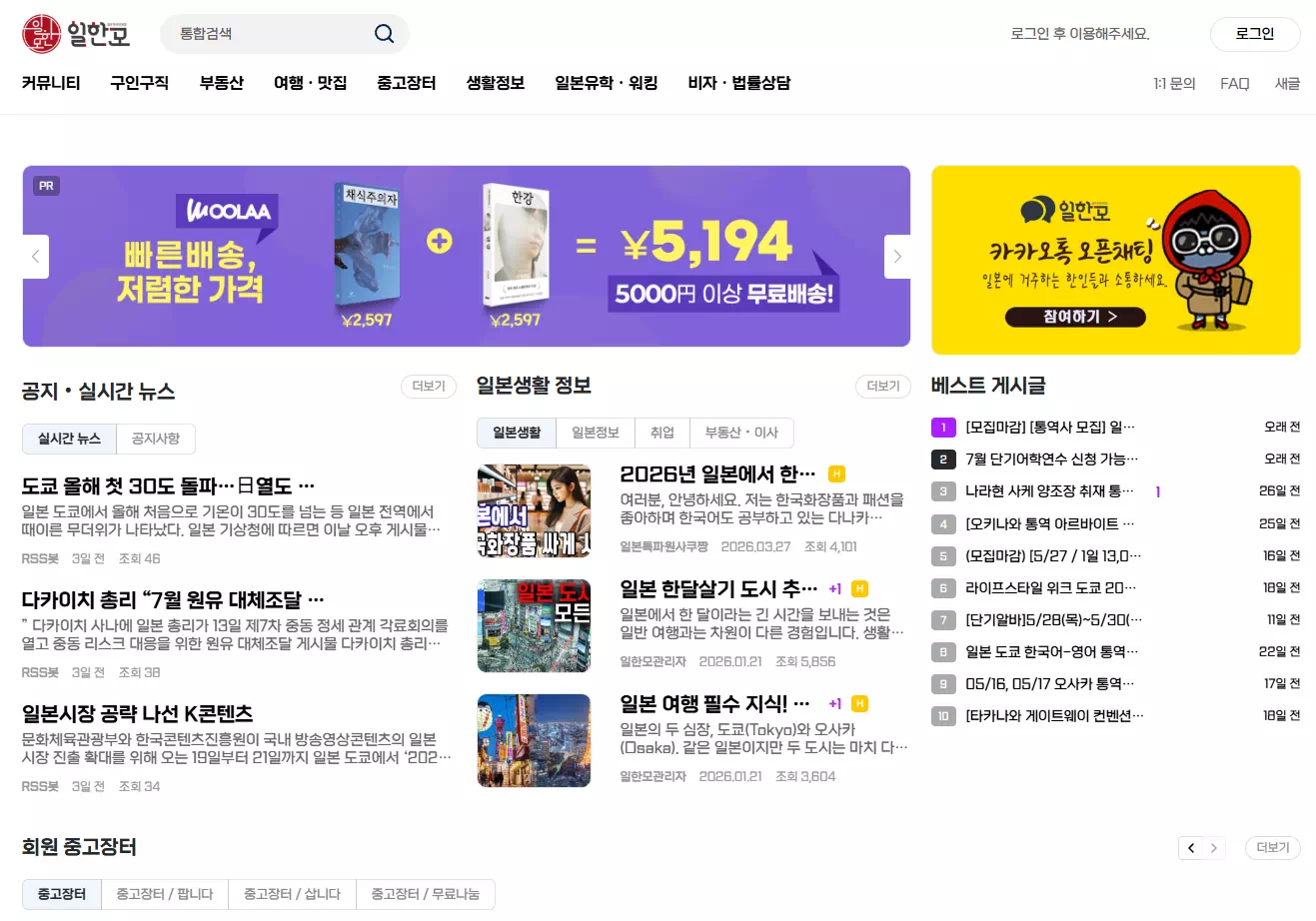This screenshot has height=921, width=1316.
Task: Open the 도쿄 올해 첫 30도 돌파 article
Action: [168, 486]
